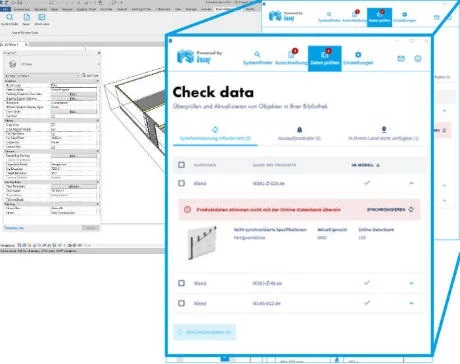Check the first Wand row checkbox
This screenshot has width=460, height=364.
(x=181, y=183)
